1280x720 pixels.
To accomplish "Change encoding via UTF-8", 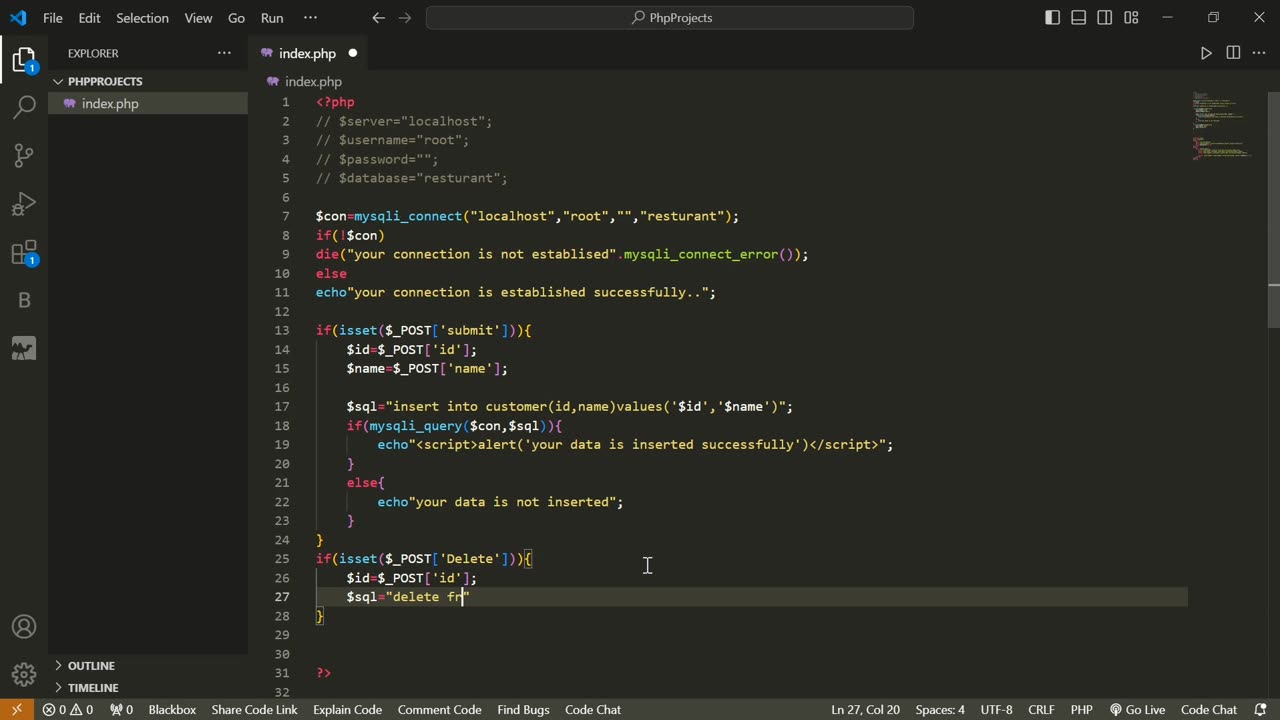I will (997, 709).
